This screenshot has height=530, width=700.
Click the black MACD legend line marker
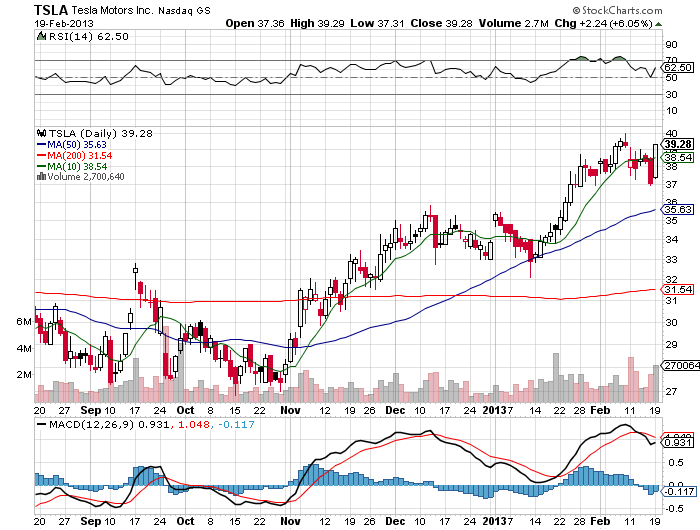[42, 424]
